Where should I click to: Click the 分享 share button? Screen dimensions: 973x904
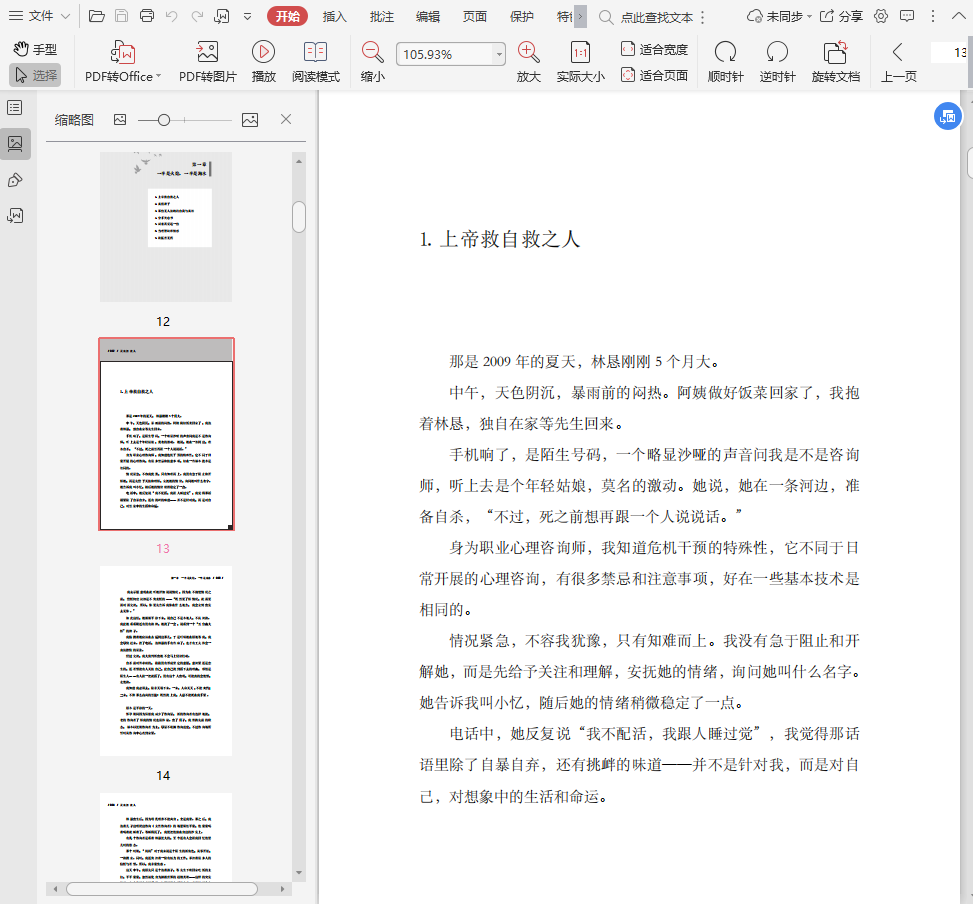(x=841, y=16)
